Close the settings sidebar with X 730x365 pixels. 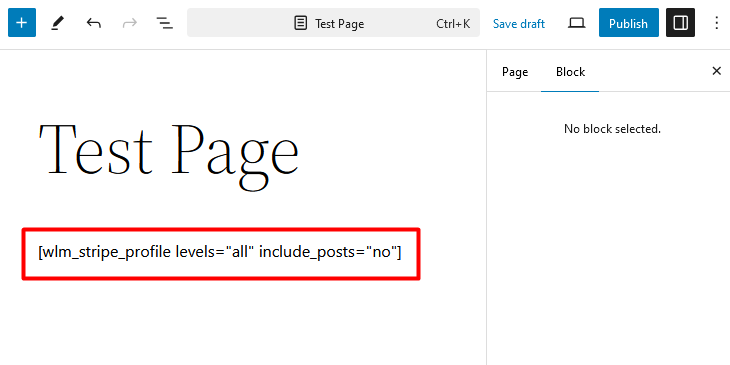(716, 71)
